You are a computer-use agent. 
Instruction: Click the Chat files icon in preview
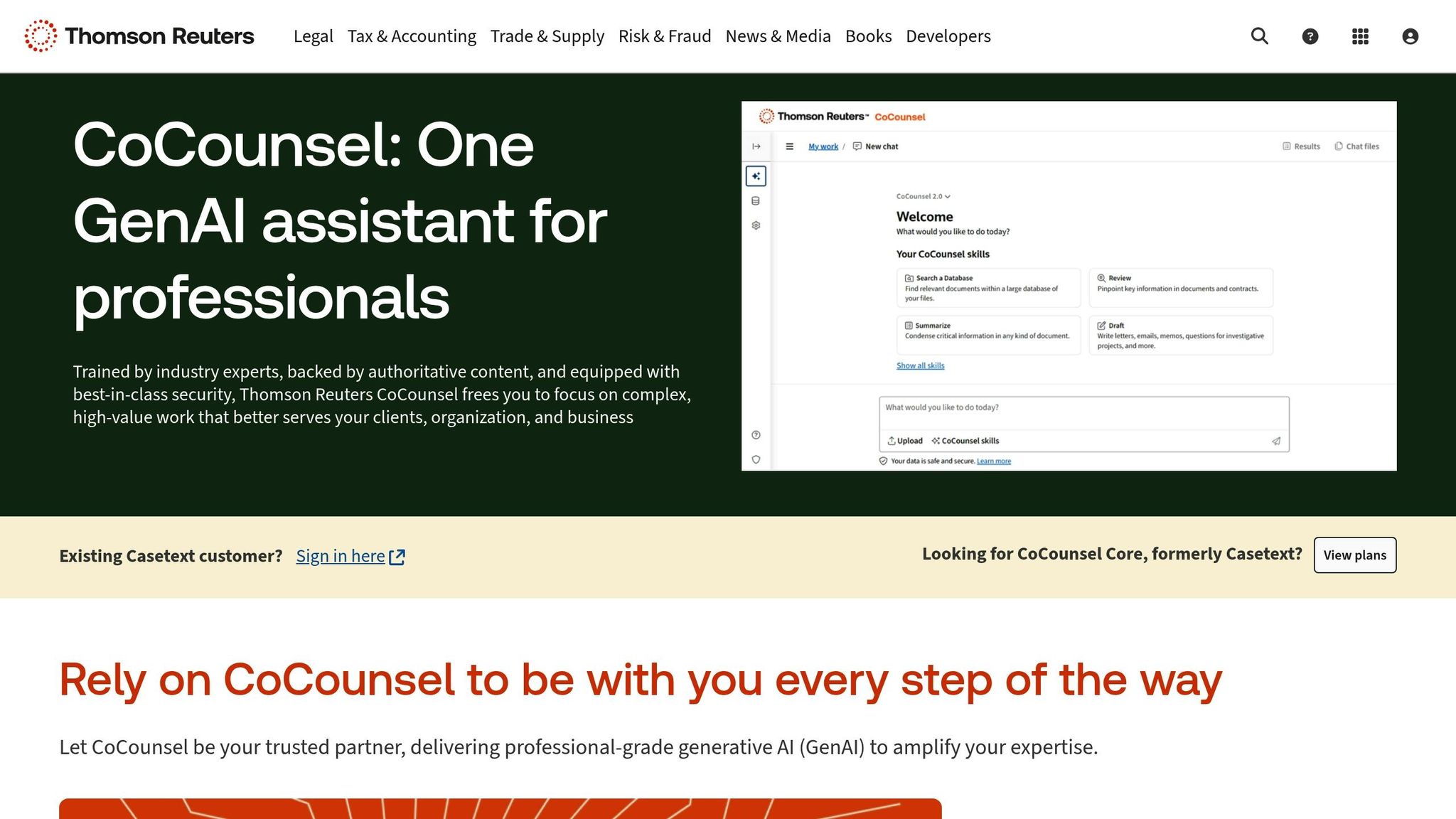point(1339,146)
